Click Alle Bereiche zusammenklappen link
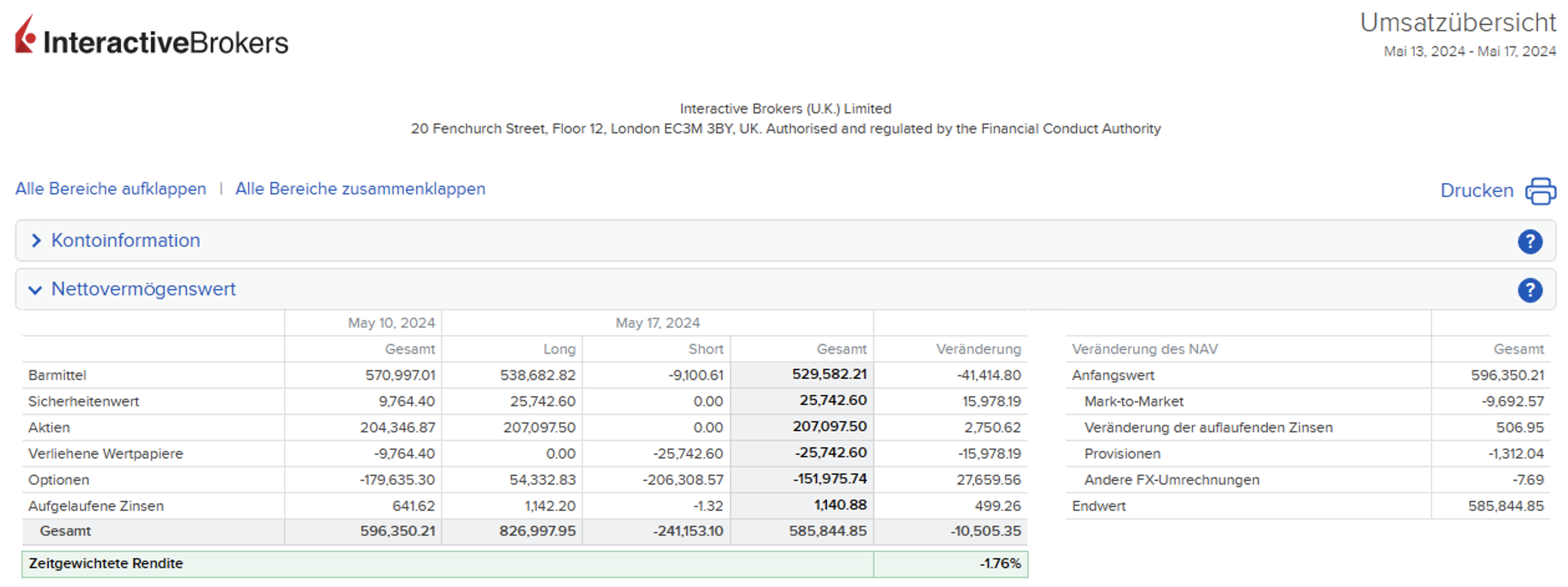1568x587 pixels. point(360,189)
